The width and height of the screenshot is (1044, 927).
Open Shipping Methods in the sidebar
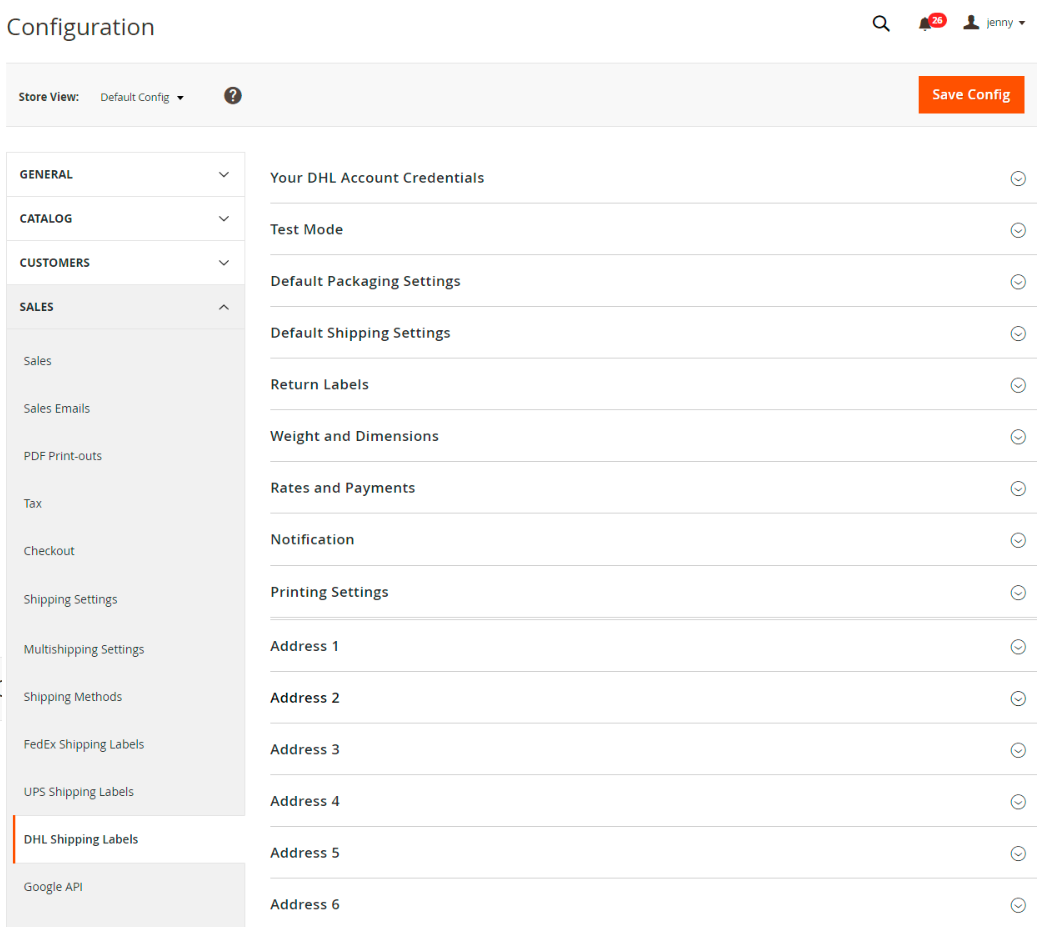[x=73, y=697]
